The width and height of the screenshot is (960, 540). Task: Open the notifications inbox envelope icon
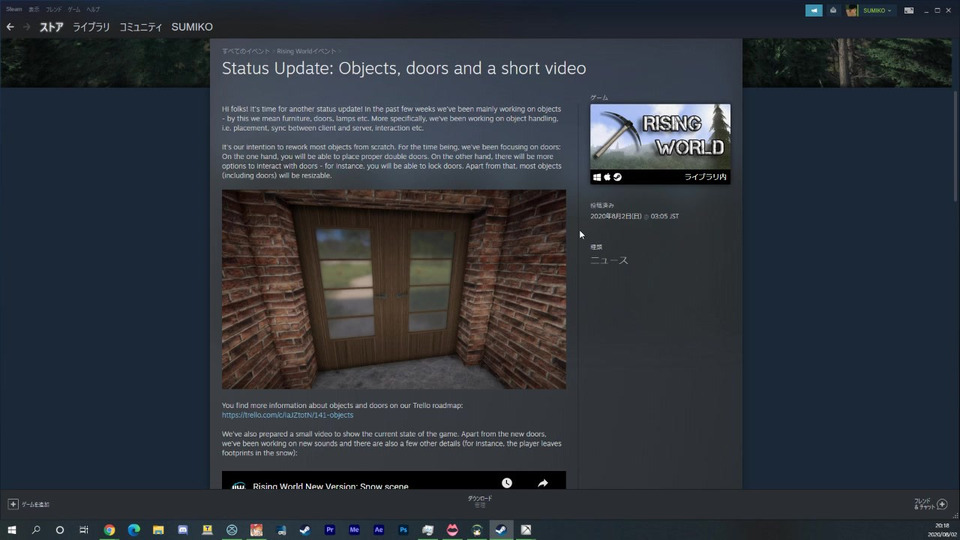tap(833, 10)
